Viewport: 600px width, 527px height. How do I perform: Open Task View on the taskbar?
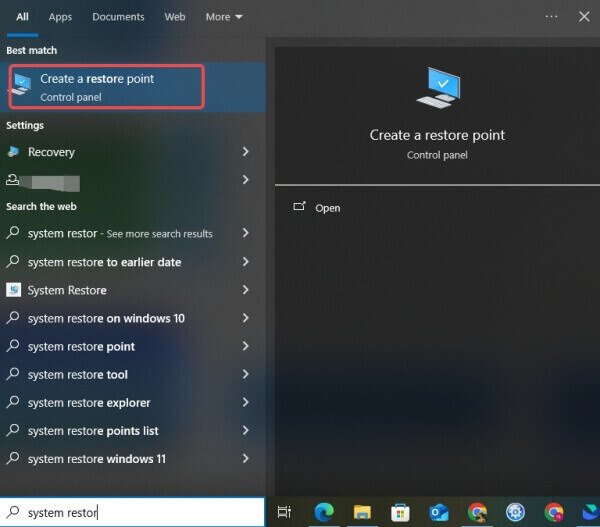[284, 512]
